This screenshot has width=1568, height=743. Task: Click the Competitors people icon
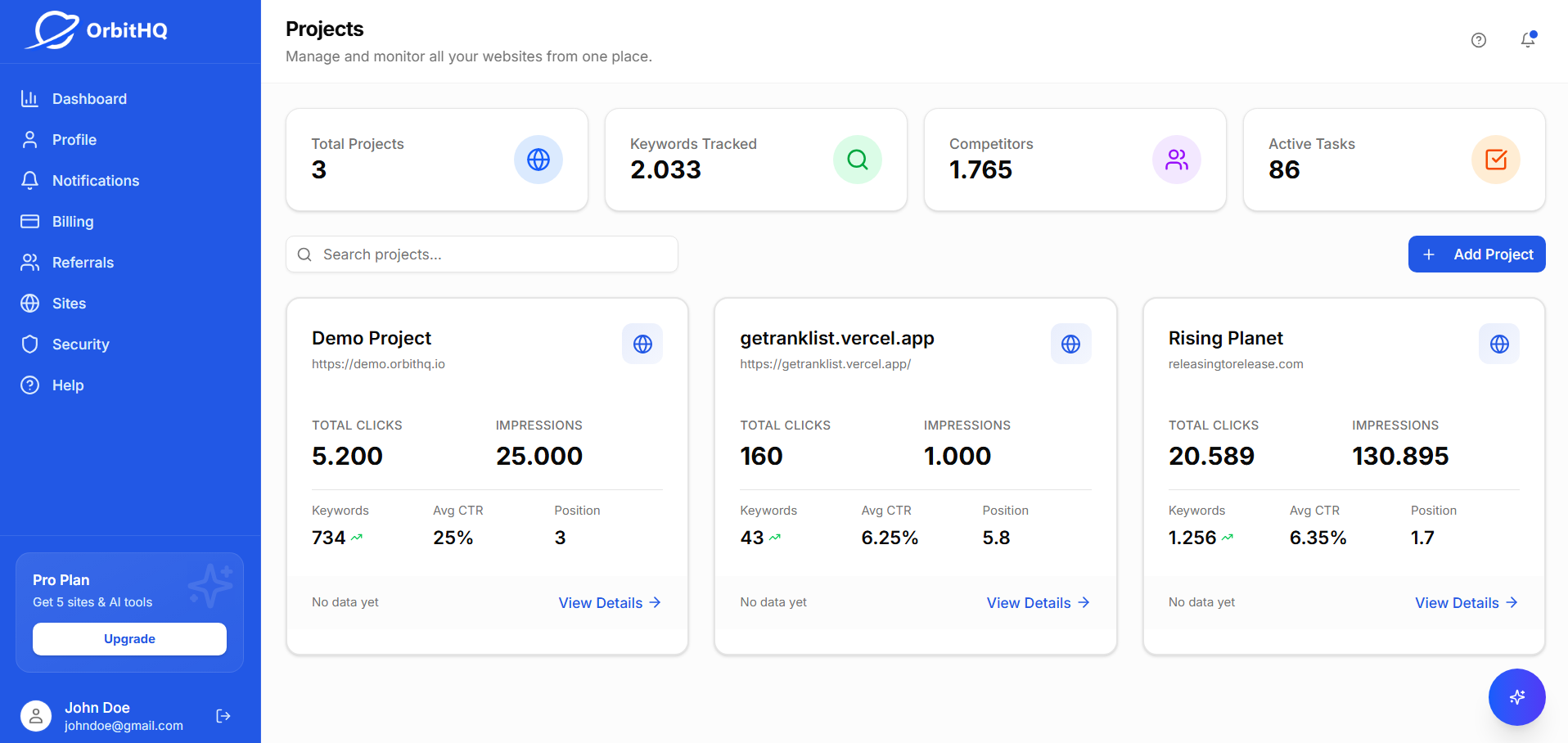click(x=1177, y=160)
